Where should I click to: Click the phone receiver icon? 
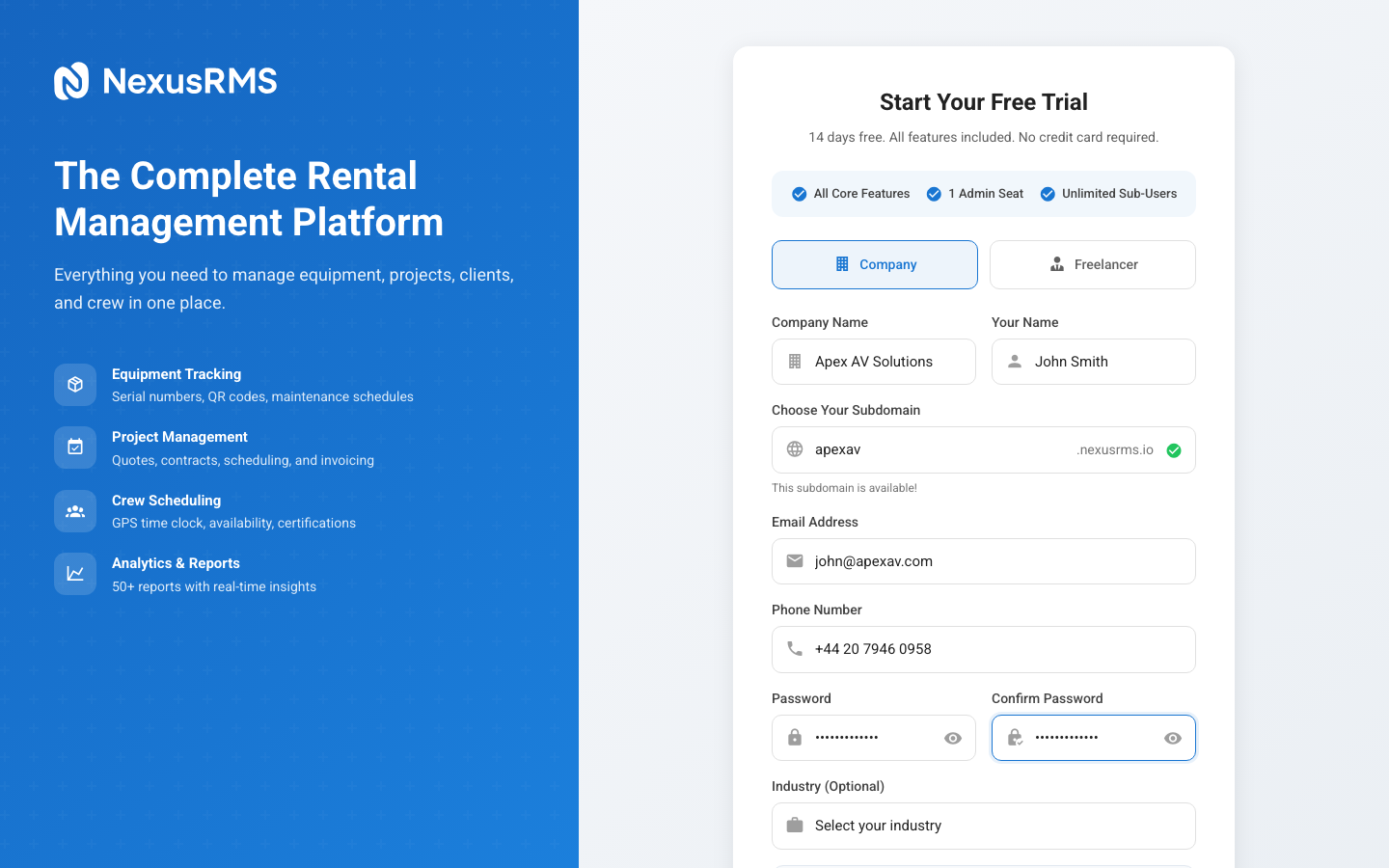[794, 648]
